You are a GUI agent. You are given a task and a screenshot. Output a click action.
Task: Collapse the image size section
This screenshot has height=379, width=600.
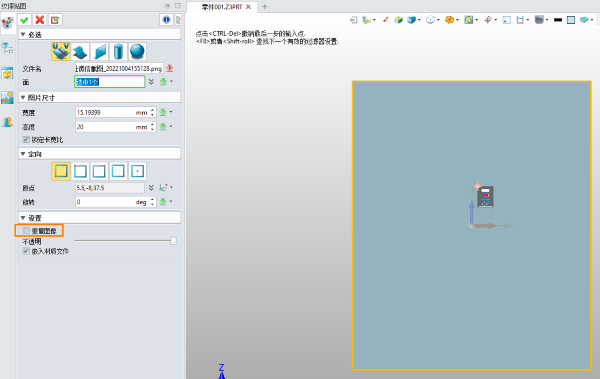tap(23, 98)
